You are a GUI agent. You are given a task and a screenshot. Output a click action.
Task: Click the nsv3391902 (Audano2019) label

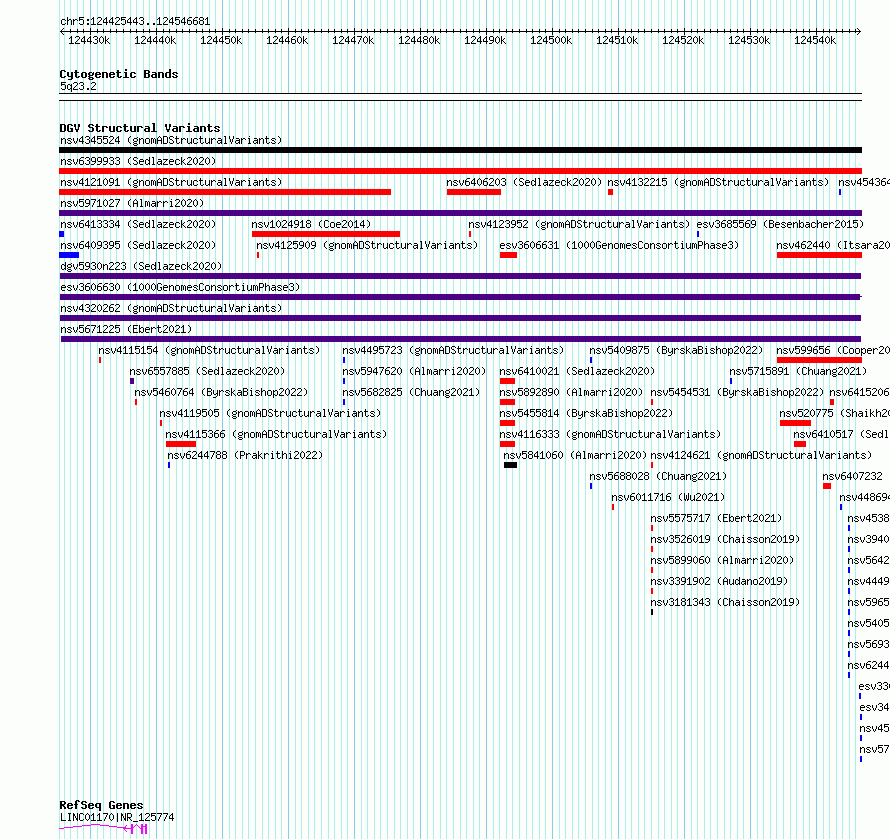point(719,581)
